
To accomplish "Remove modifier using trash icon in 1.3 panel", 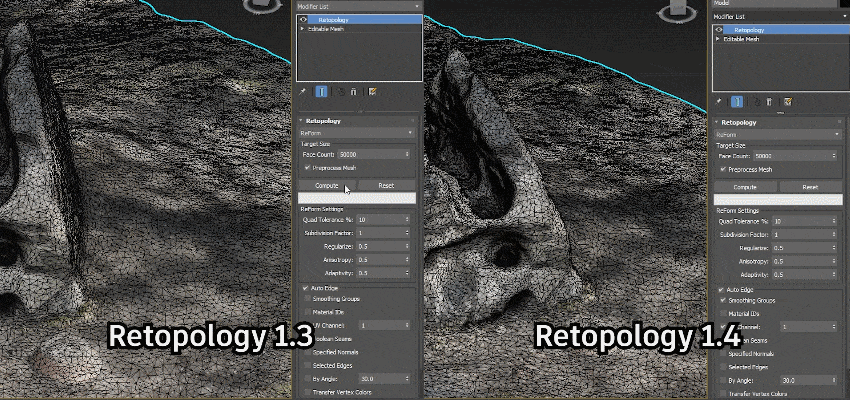I will pos(353,92).
